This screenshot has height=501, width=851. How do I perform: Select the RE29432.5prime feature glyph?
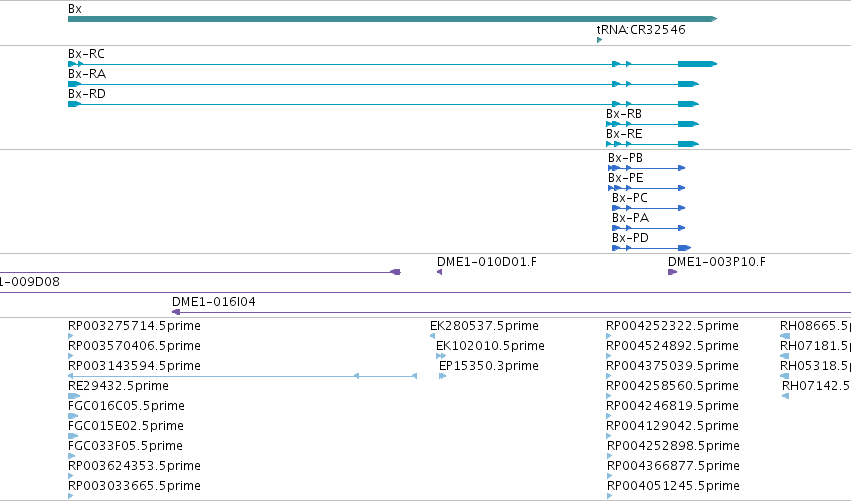pyautogui.click(x=74, y=396)
